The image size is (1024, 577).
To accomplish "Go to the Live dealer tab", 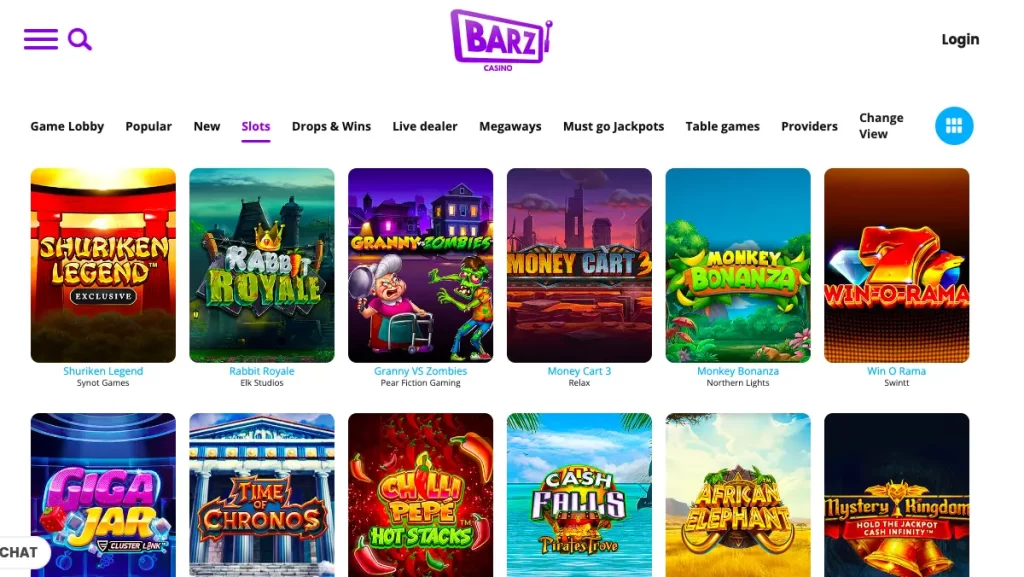I will [x=424, y=126].
